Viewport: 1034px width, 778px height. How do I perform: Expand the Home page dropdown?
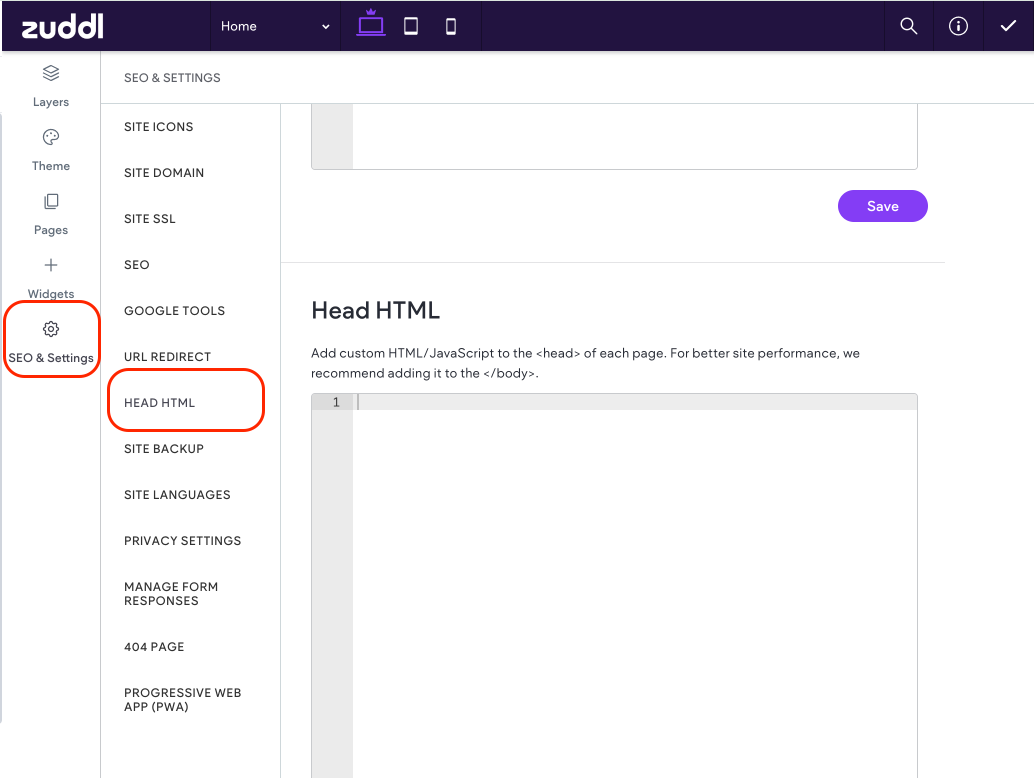coord(276,27)
